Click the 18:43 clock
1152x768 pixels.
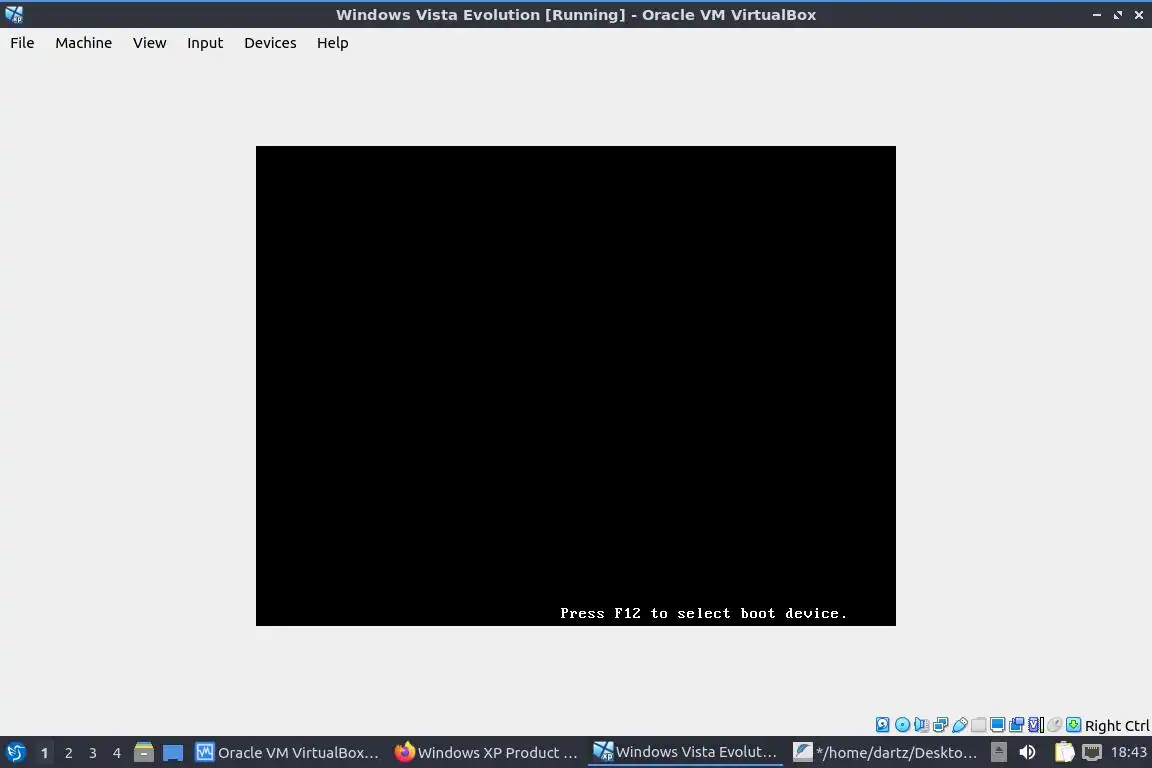(x=1128, y=752)
